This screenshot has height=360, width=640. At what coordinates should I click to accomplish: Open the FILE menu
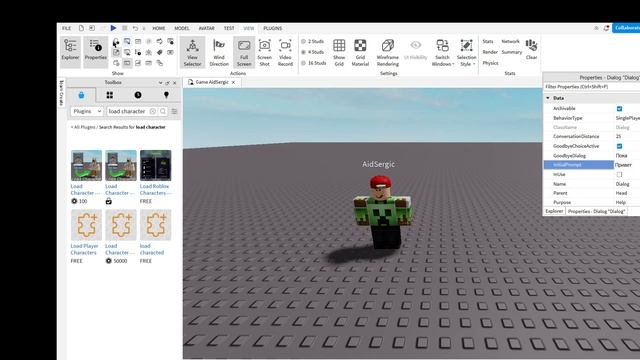[67, 28]
